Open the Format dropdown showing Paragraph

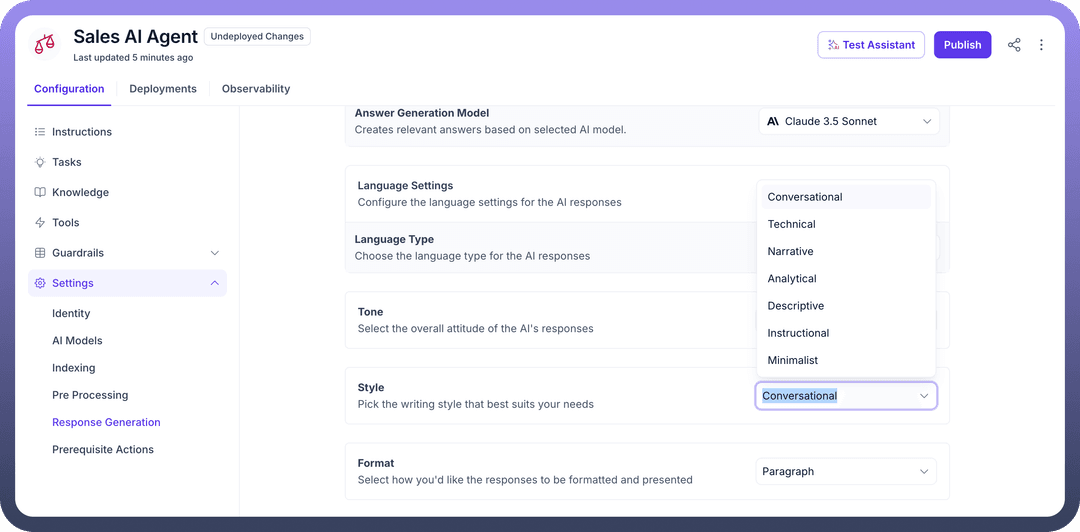[845, 471]
